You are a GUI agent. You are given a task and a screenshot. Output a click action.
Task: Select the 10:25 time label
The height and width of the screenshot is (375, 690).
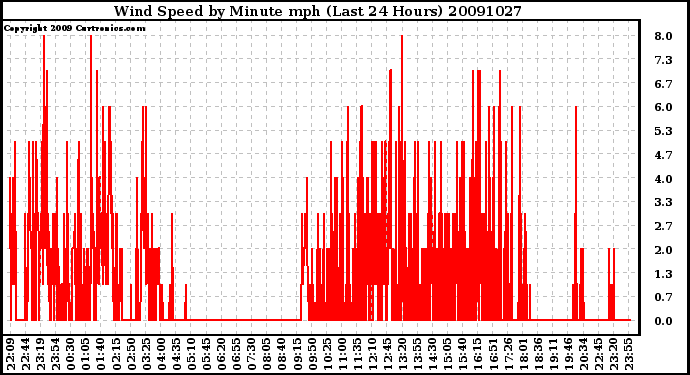point(327,354)
